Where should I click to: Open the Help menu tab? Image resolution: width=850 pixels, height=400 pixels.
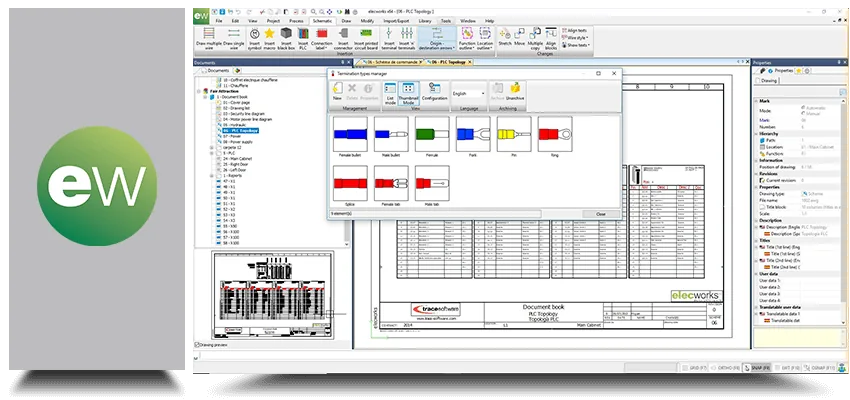coord(490,21)
